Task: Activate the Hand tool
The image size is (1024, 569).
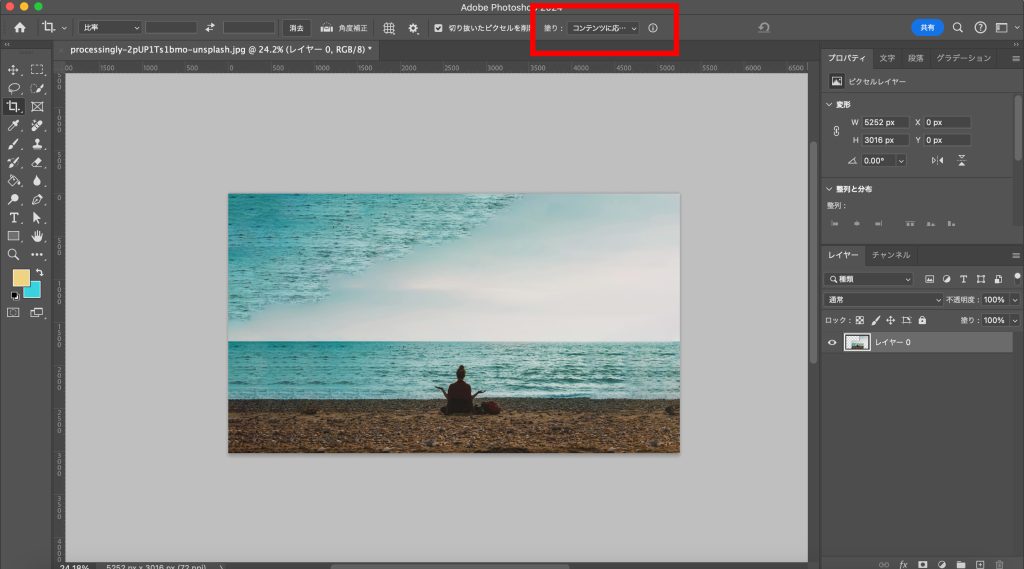Action: coord(37,236)
